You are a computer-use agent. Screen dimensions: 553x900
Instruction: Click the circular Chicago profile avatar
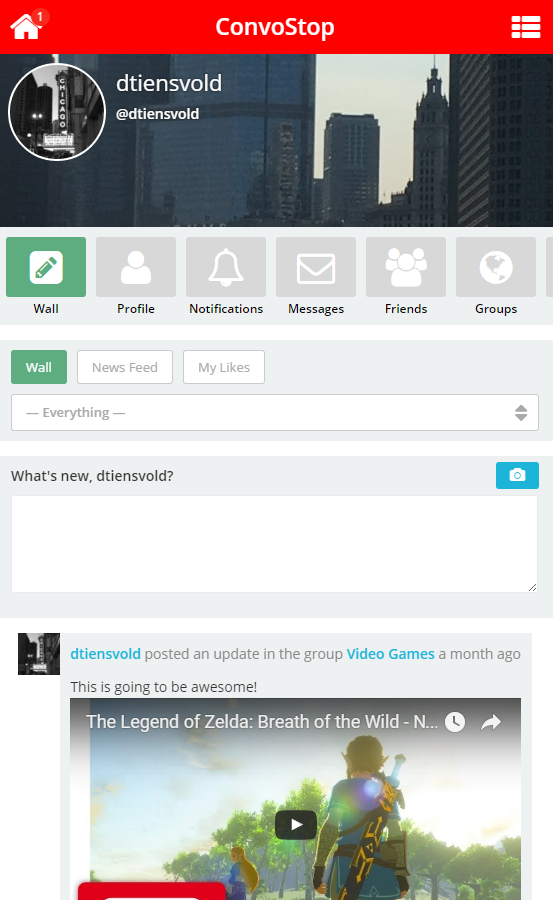(57, 112)
